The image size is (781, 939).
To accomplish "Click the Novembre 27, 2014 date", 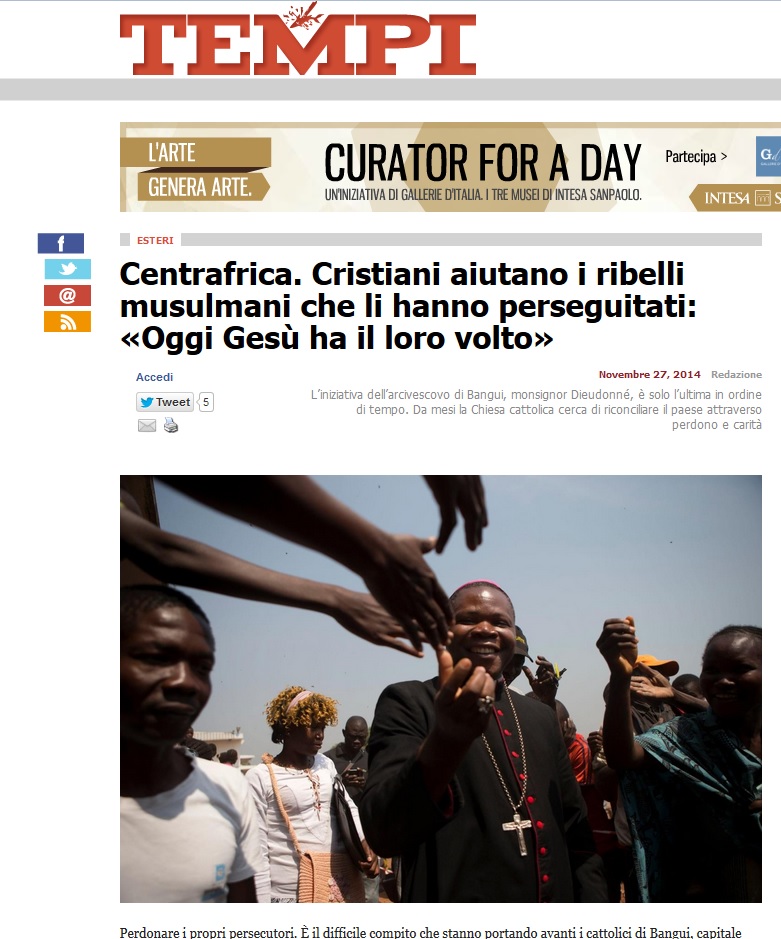I will (x=649, y=374).
